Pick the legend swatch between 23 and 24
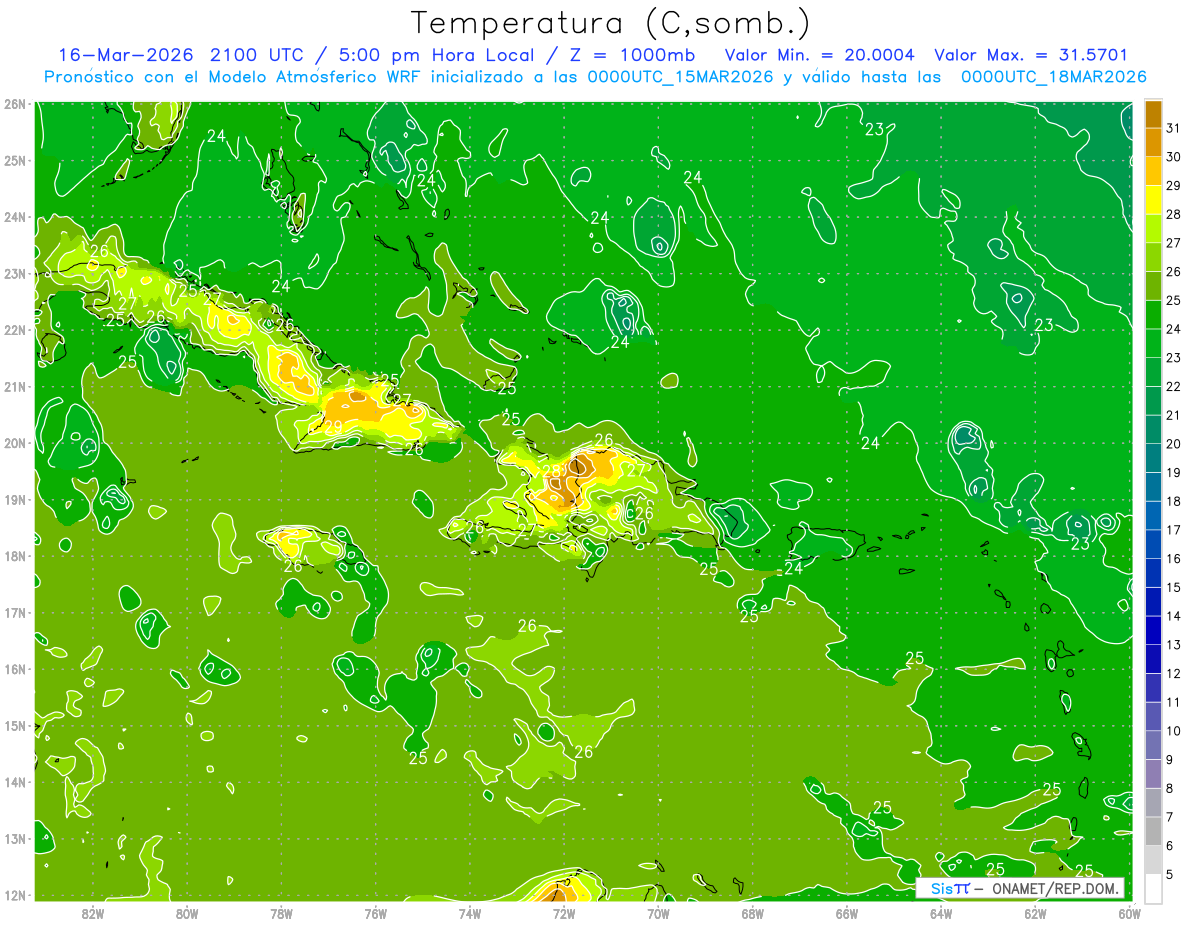 click(x=1154, y=343)
